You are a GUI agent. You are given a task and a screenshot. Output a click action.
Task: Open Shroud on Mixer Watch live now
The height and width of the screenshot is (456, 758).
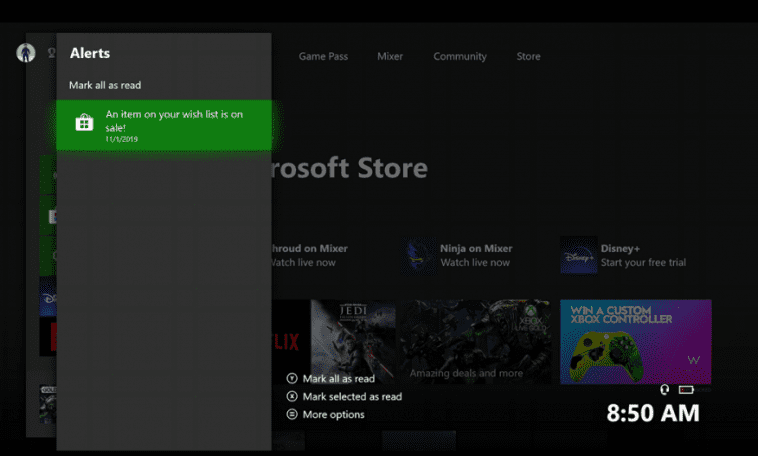[309, 255]
